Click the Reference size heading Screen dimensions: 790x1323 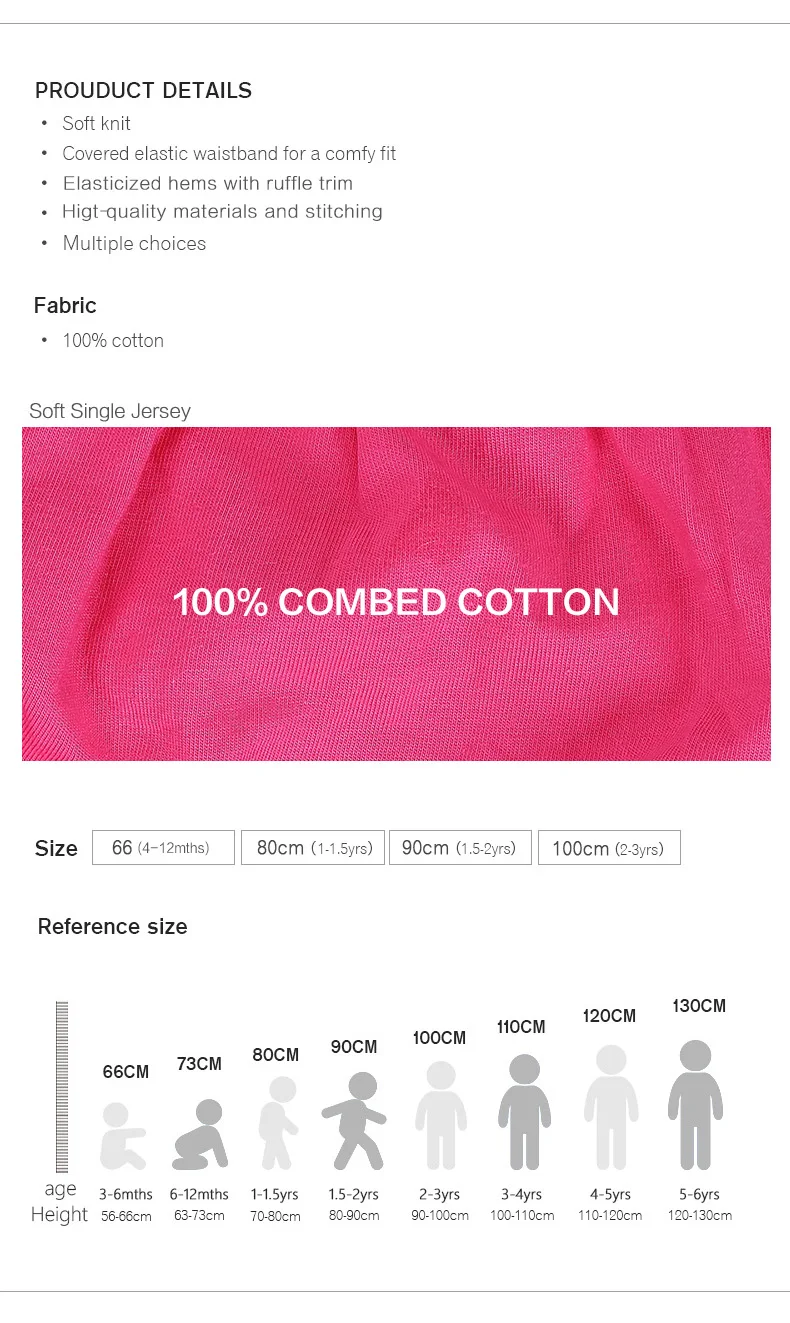pos(112,926)
